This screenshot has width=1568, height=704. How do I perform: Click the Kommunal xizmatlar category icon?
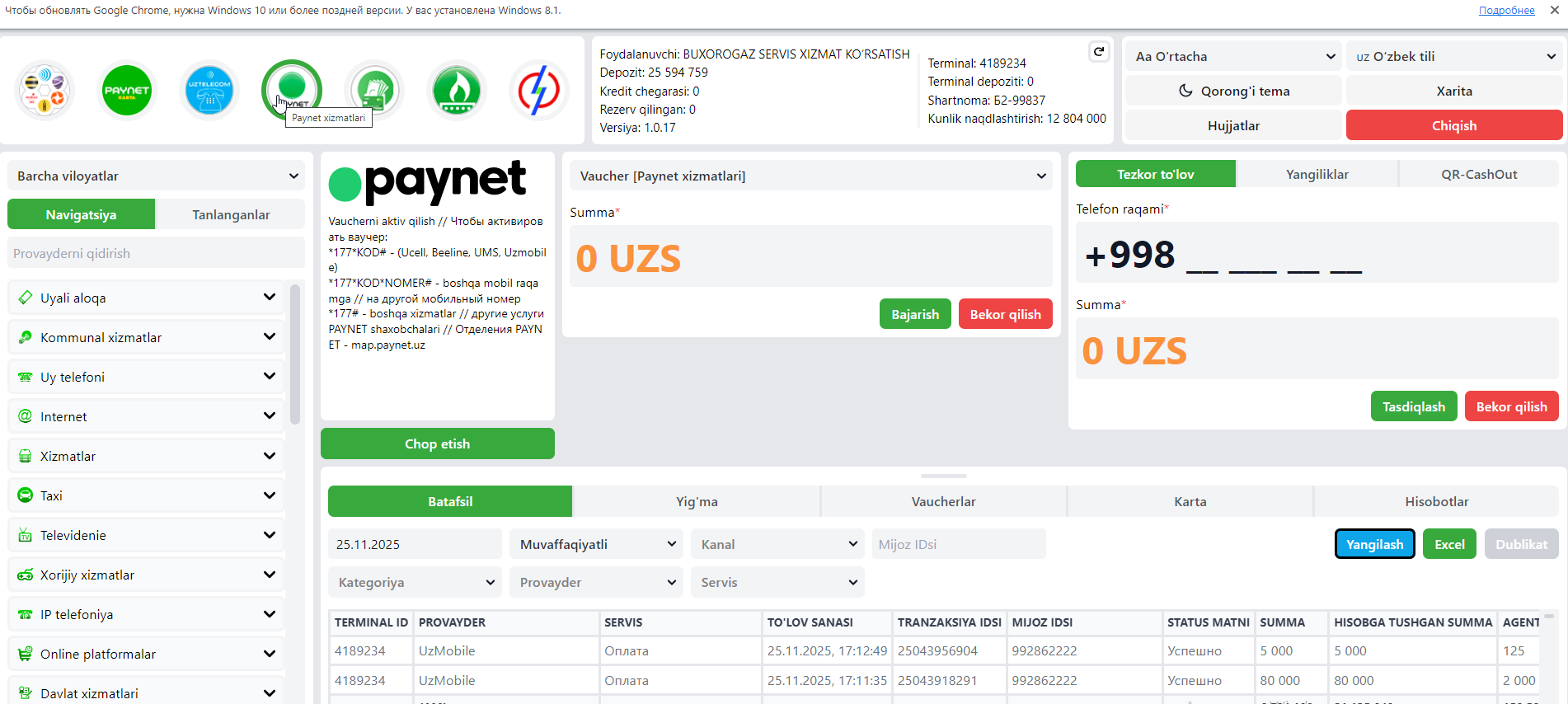click(26, 337)
